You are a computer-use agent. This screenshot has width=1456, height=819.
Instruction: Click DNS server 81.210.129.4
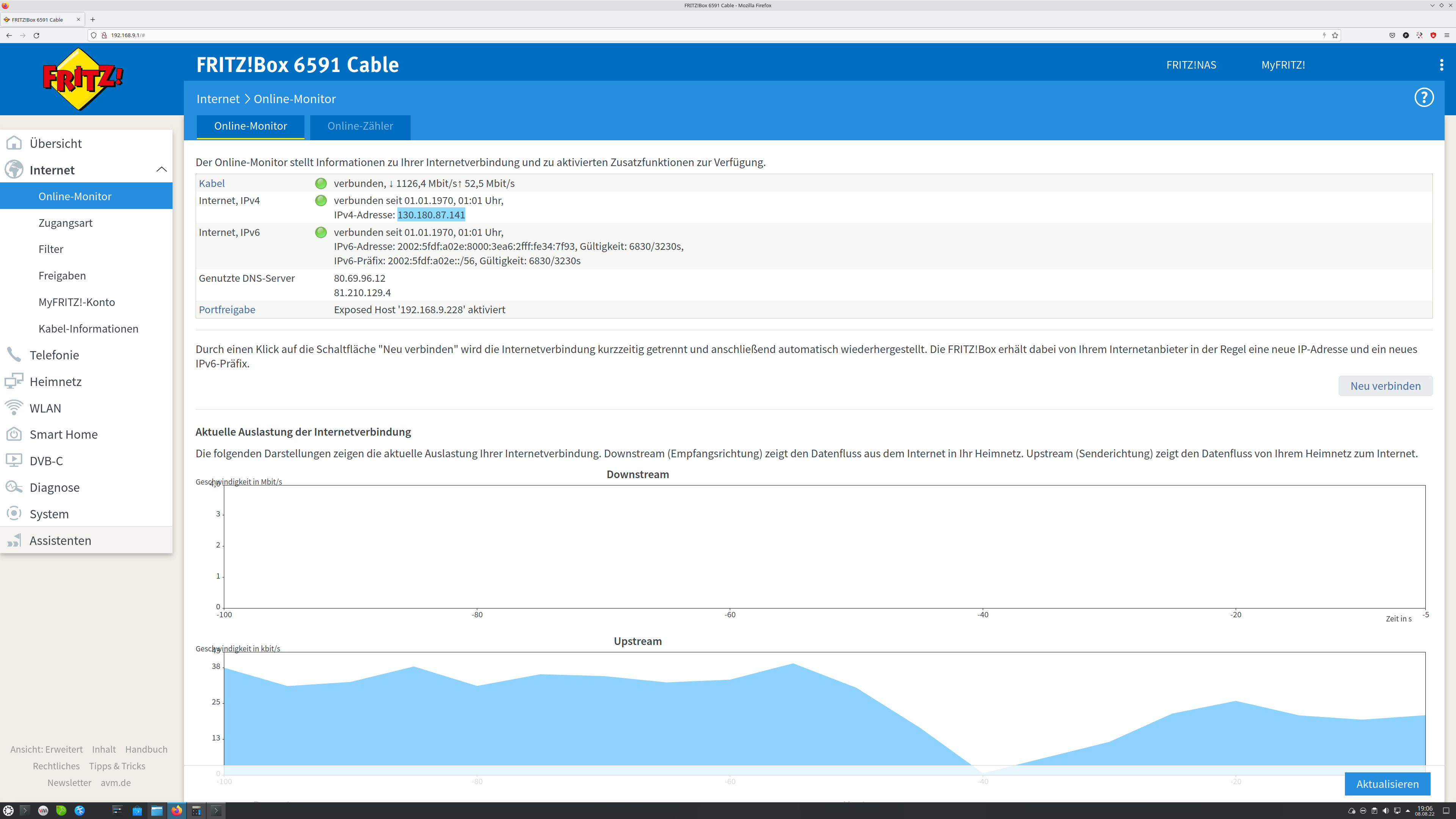[362, 293]
